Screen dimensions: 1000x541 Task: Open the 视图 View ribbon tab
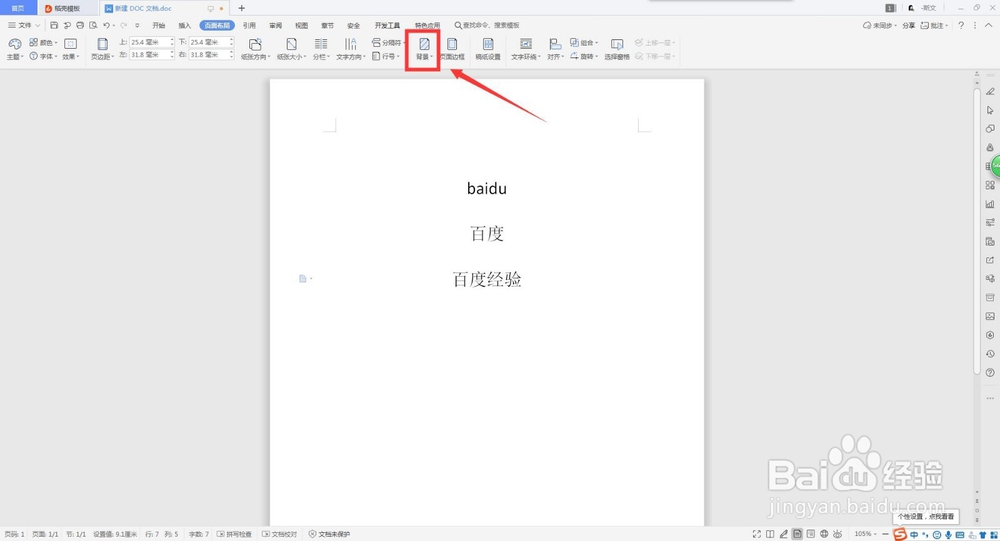click(x=301, y=26)
